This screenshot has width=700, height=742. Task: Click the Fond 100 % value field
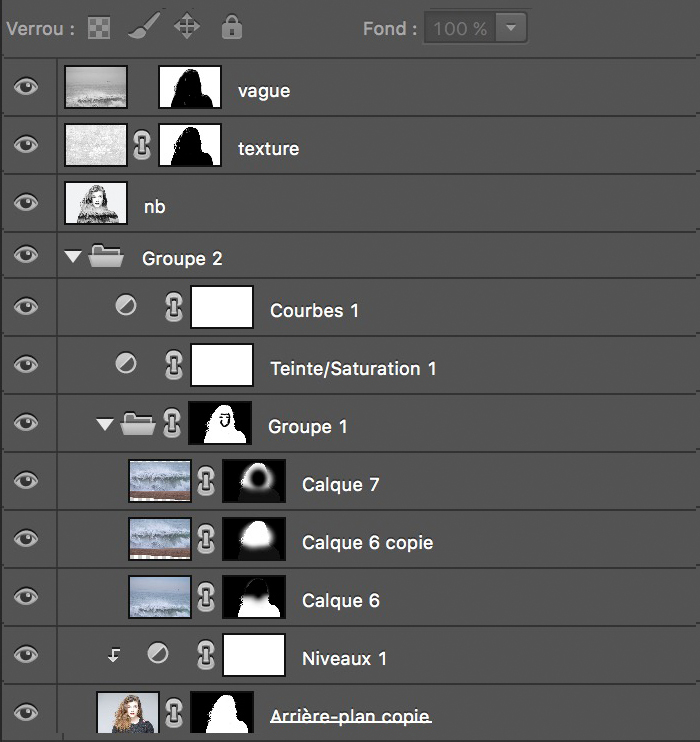pos(460,28)
